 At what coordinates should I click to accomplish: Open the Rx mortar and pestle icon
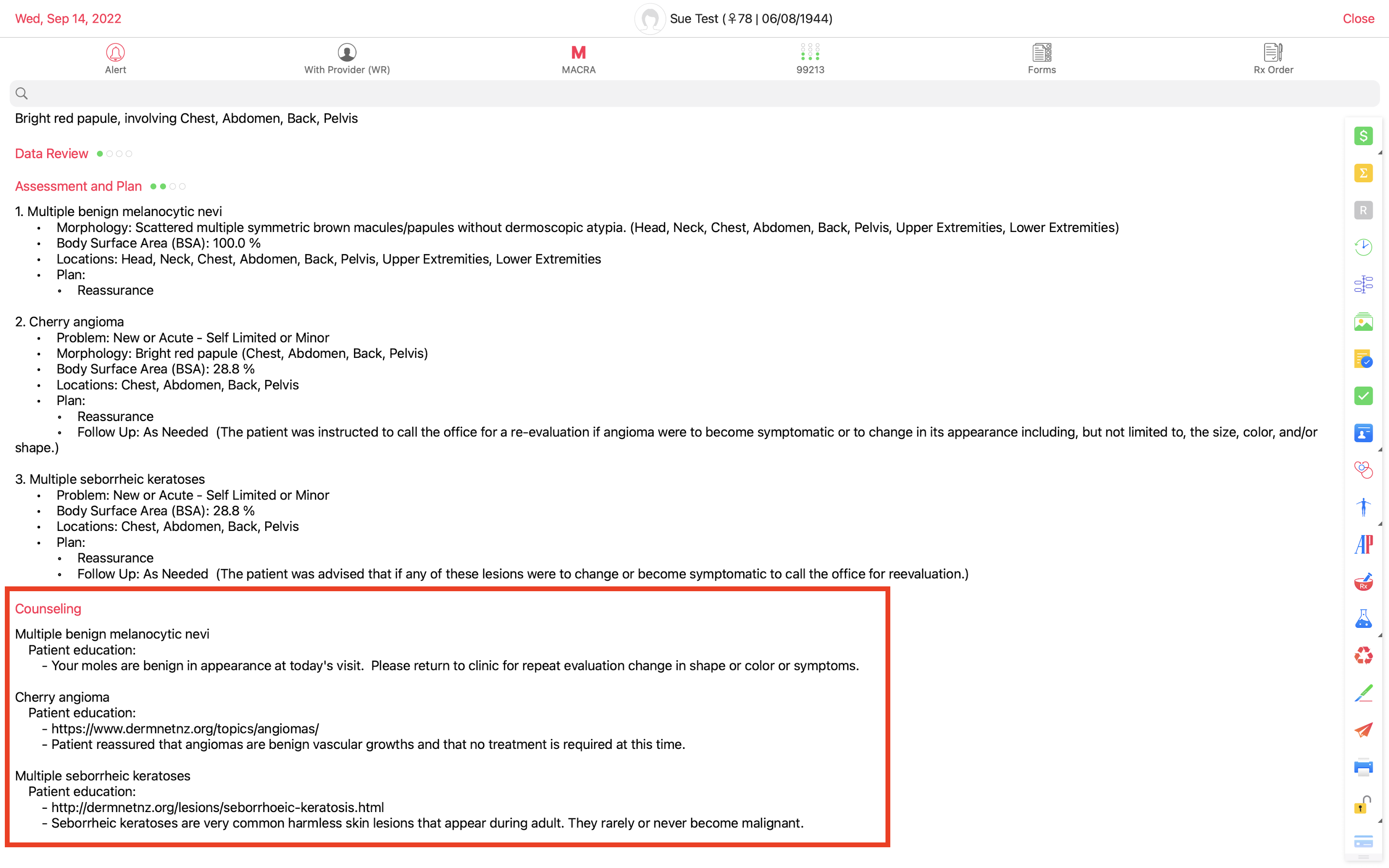1363,582
